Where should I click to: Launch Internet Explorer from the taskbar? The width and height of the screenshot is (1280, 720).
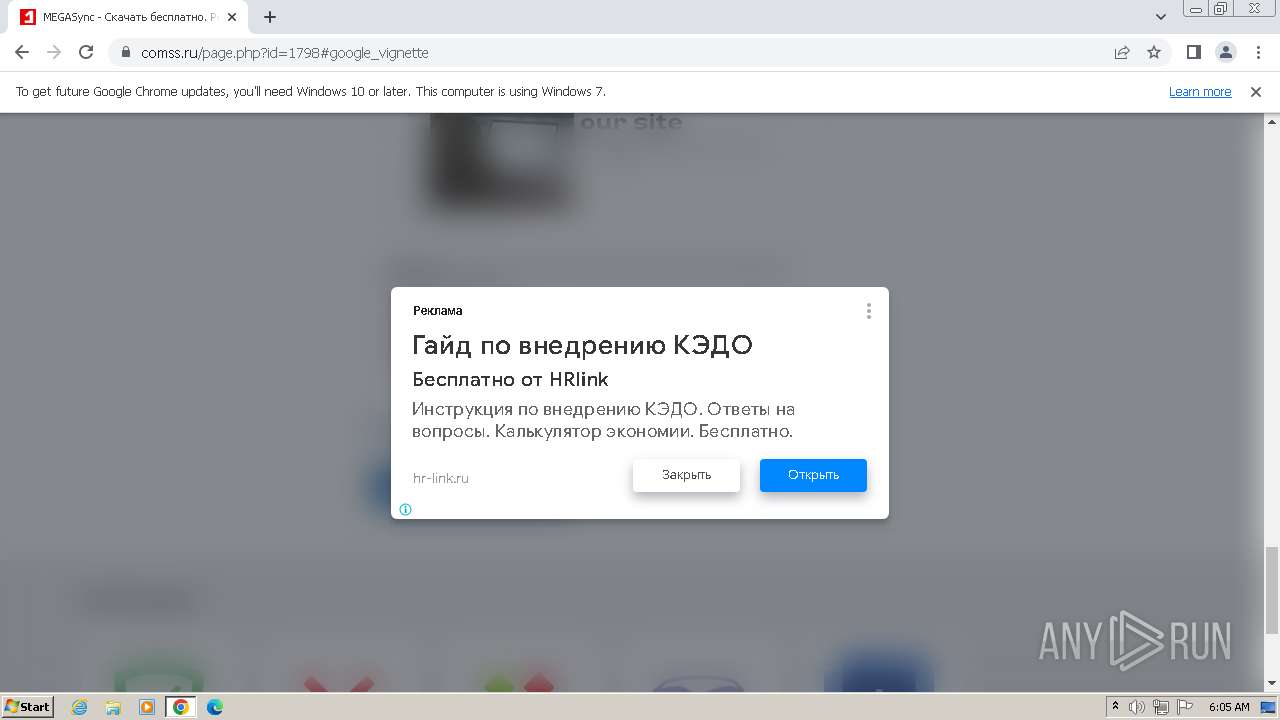(x=79, y=707)
